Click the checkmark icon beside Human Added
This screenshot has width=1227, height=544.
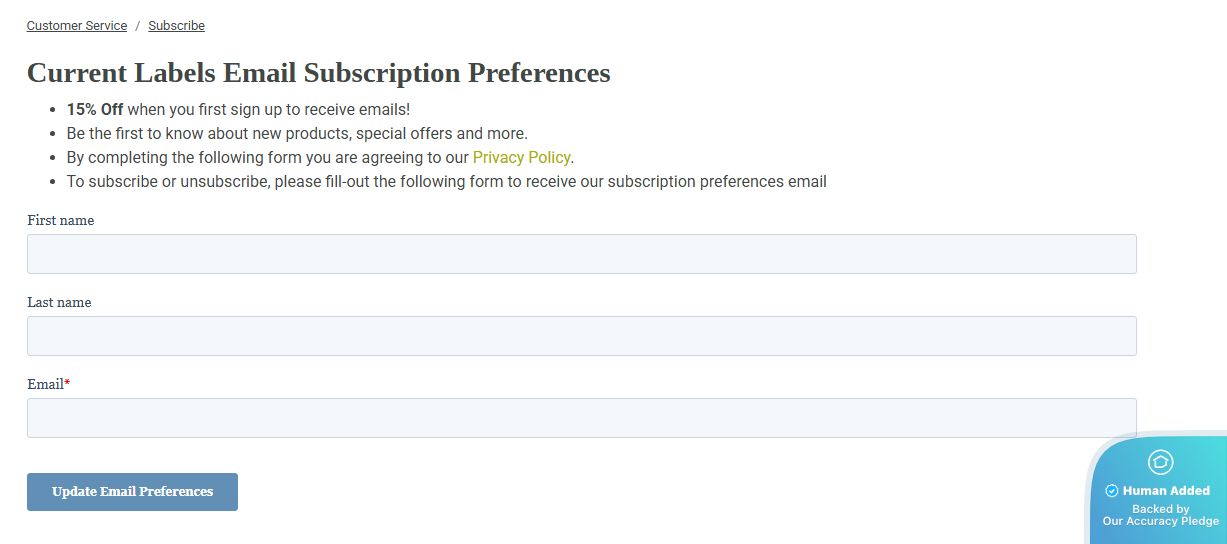[x=1111, y=491]
